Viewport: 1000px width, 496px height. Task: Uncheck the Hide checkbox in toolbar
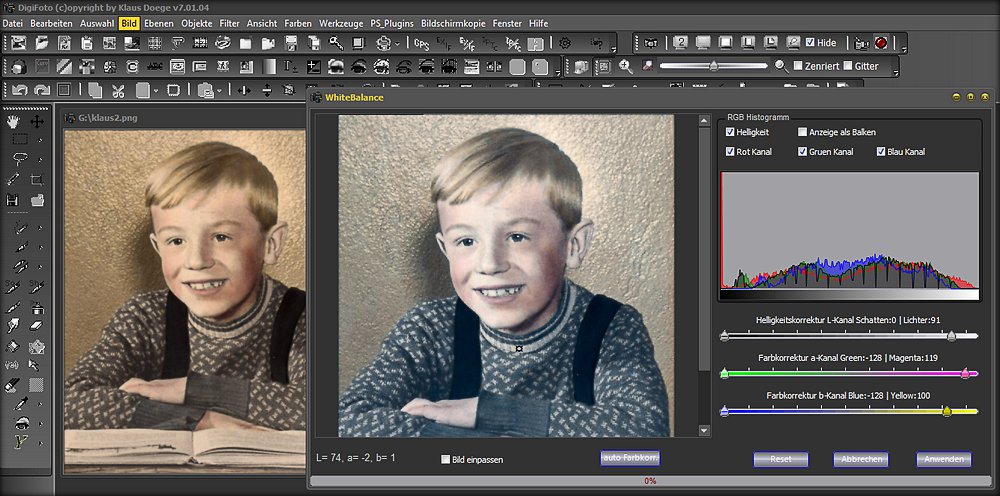(810, 43)
